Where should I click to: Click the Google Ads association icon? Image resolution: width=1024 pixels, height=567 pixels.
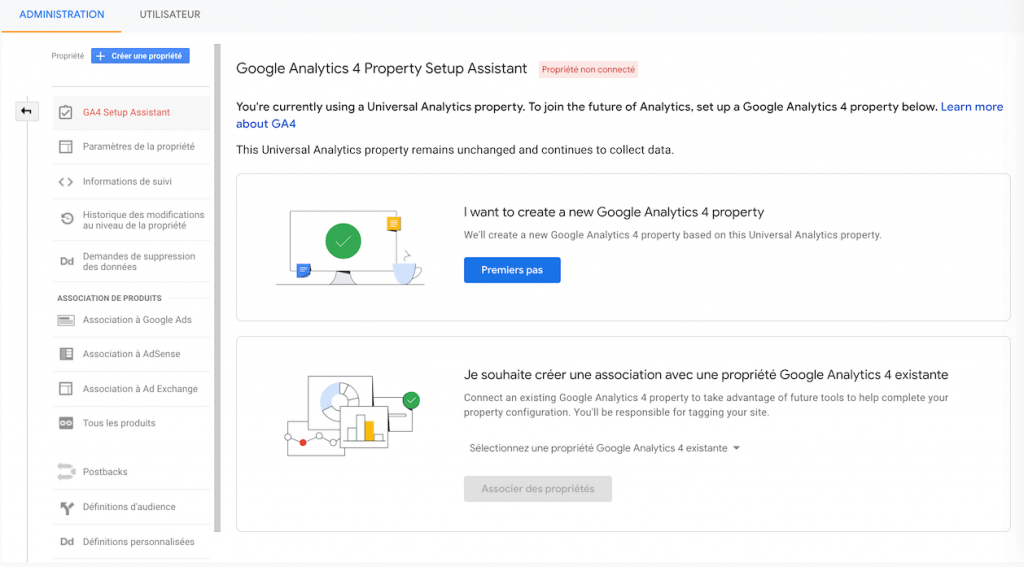(x=66, y=320)
